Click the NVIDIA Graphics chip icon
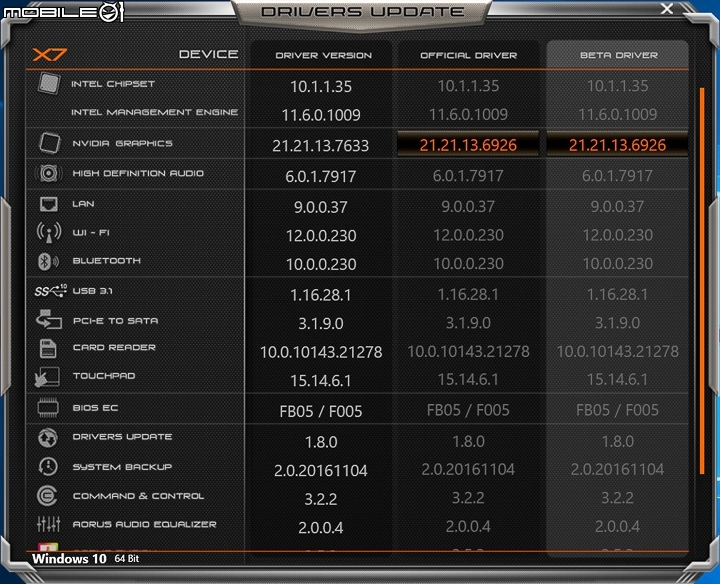The height and width of the screenshot is (584, 720). (x=49, y=143)
